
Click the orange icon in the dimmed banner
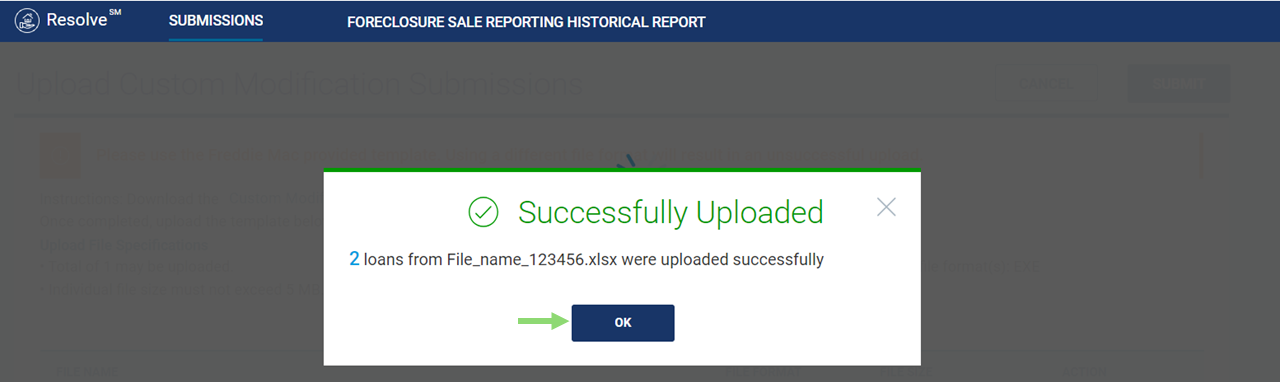tap(60, 153)
